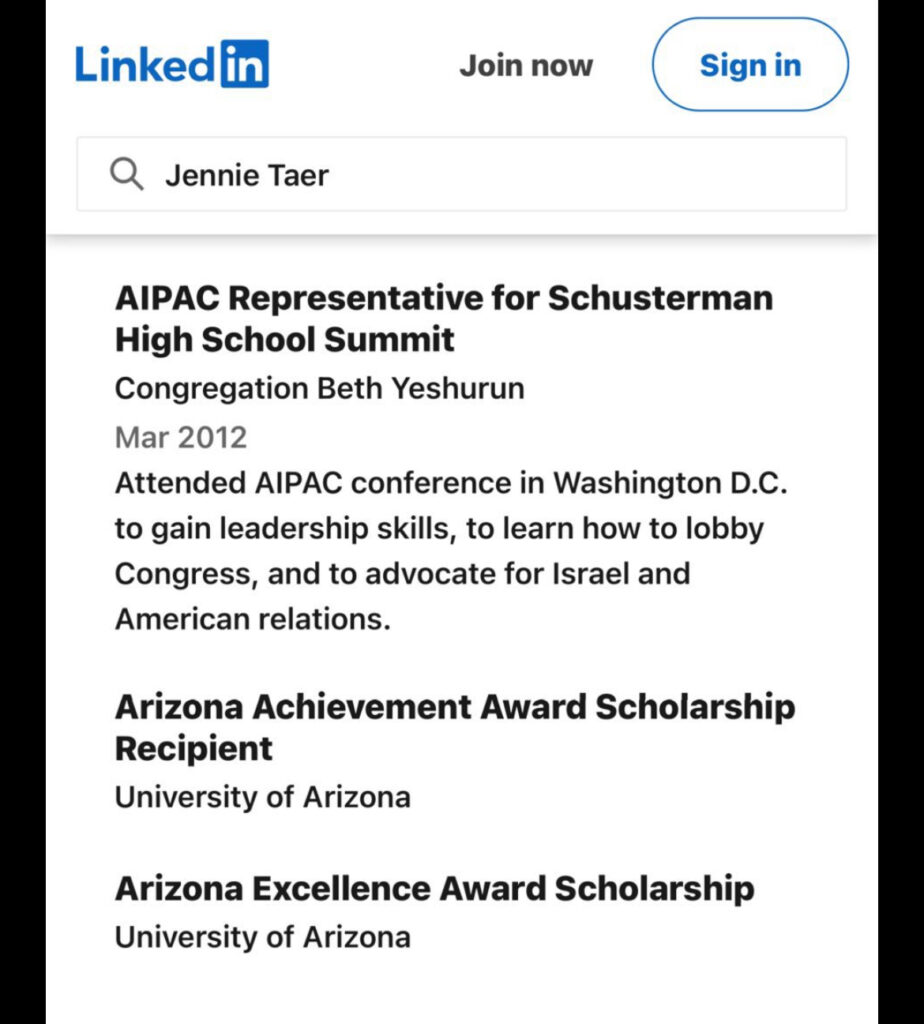Click the LinkedIn logo
Viewport: 924px width, 1024px height.
pos(172,63)
